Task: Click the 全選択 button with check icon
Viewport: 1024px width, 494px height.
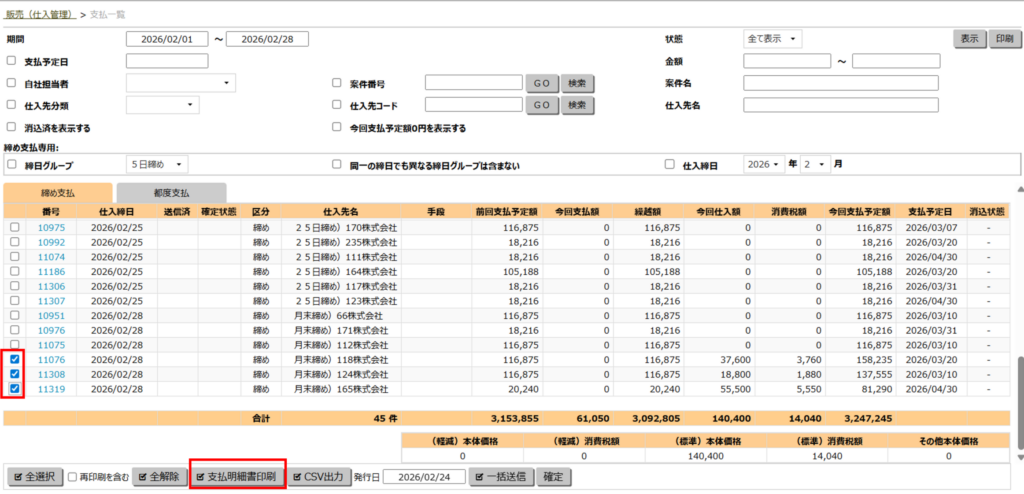Action: pyautogui.click(x=35, y=477)
